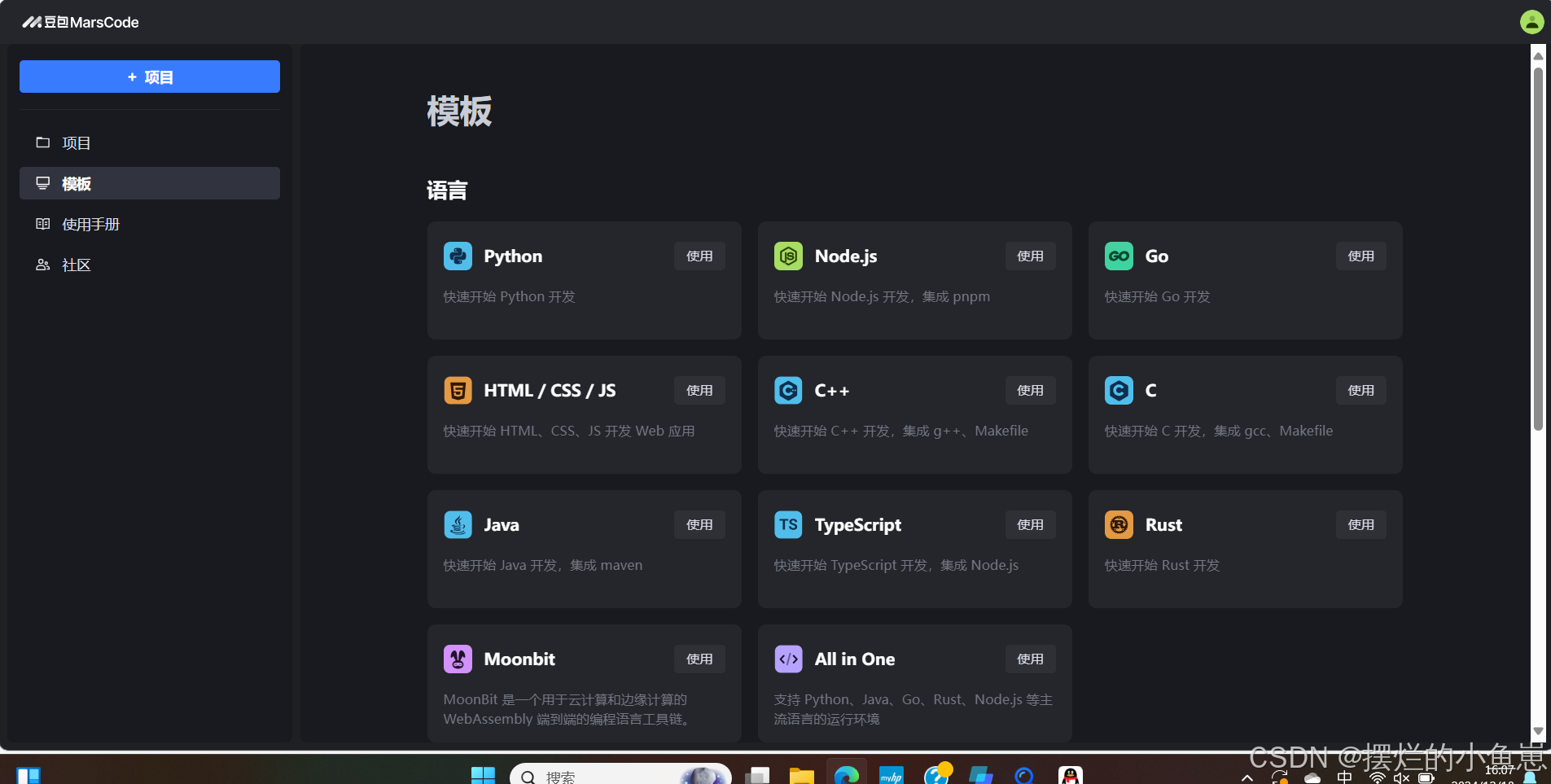Click the Java template icon

click(x=458, y=524)
